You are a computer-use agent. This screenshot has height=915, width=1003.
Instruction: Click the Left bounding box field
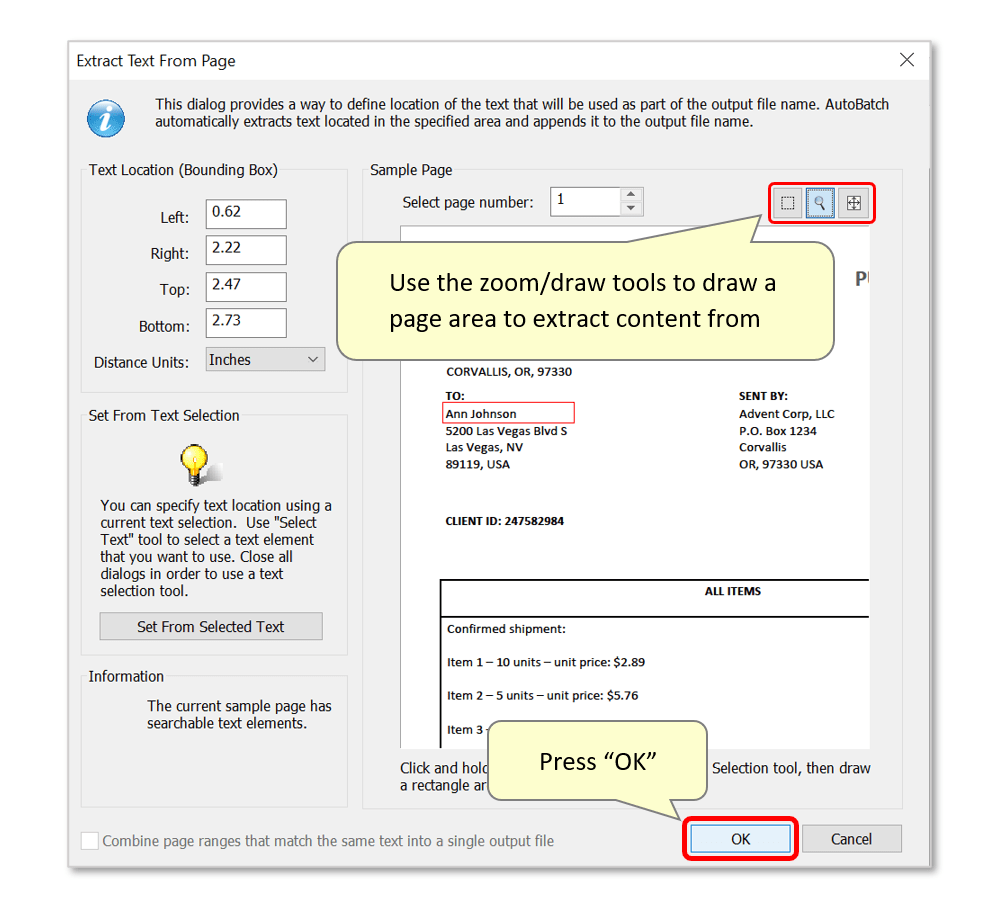click(246, 214)
